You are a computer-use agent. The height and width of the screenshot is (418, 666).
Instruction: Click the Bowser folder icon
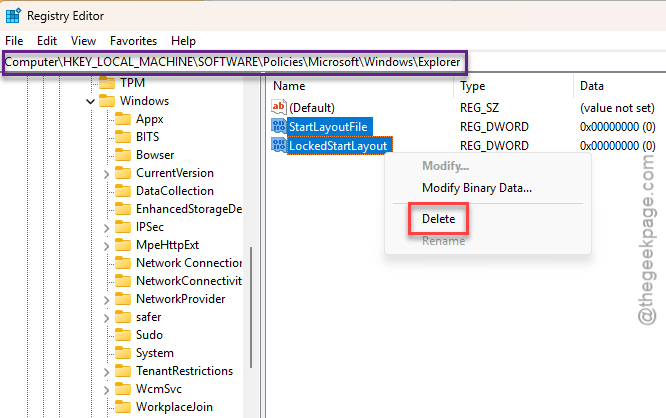pos(123,155)
